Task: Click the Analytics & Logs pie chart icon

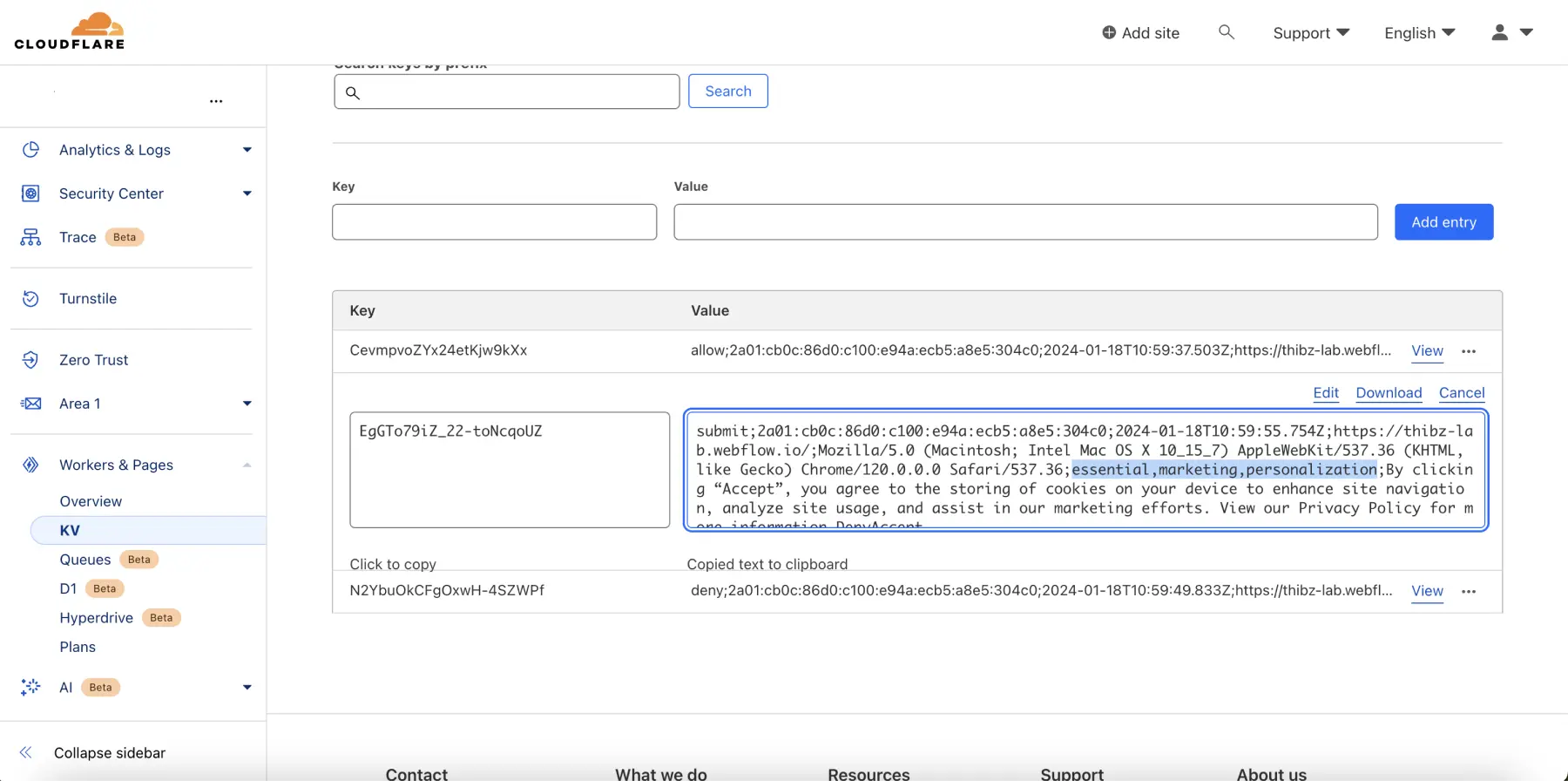Action: click(30, 150)
